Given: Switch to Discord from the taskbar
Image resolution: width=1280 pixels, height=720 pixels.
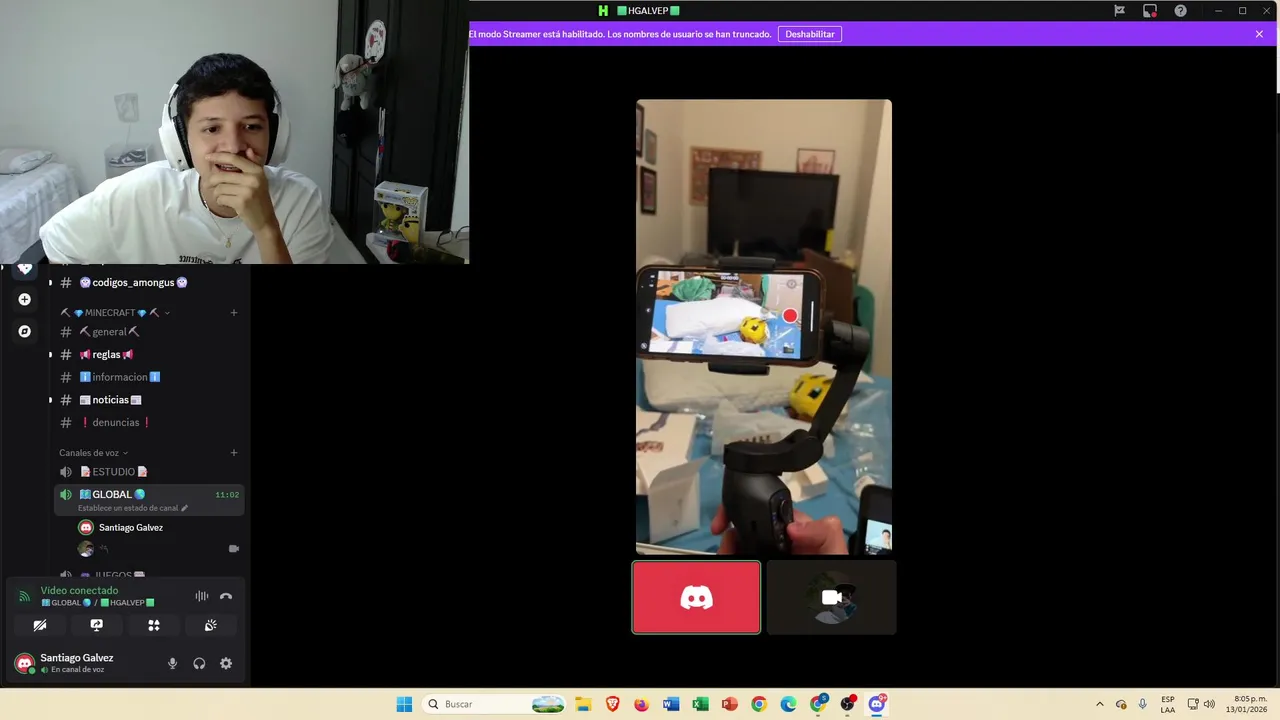Looking at the screenshot, I should (x=877, y=704).
